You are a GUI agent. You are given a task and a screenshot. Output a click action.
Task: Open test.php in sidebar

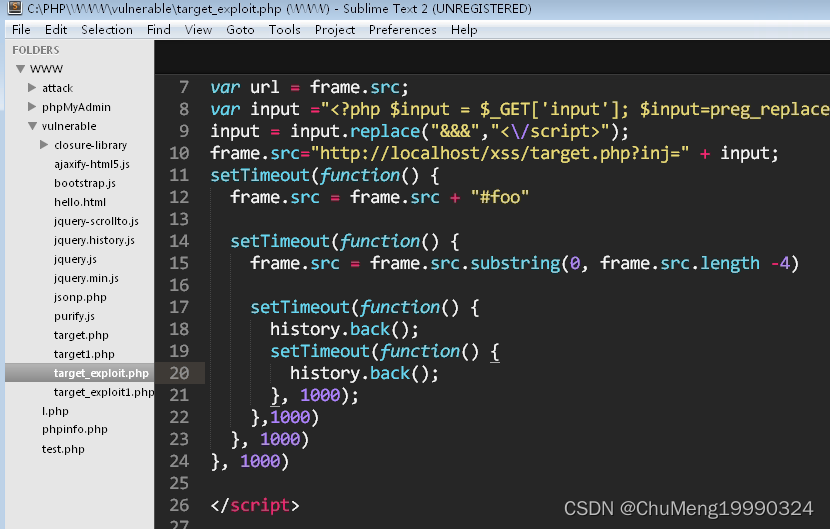point(63,450)
